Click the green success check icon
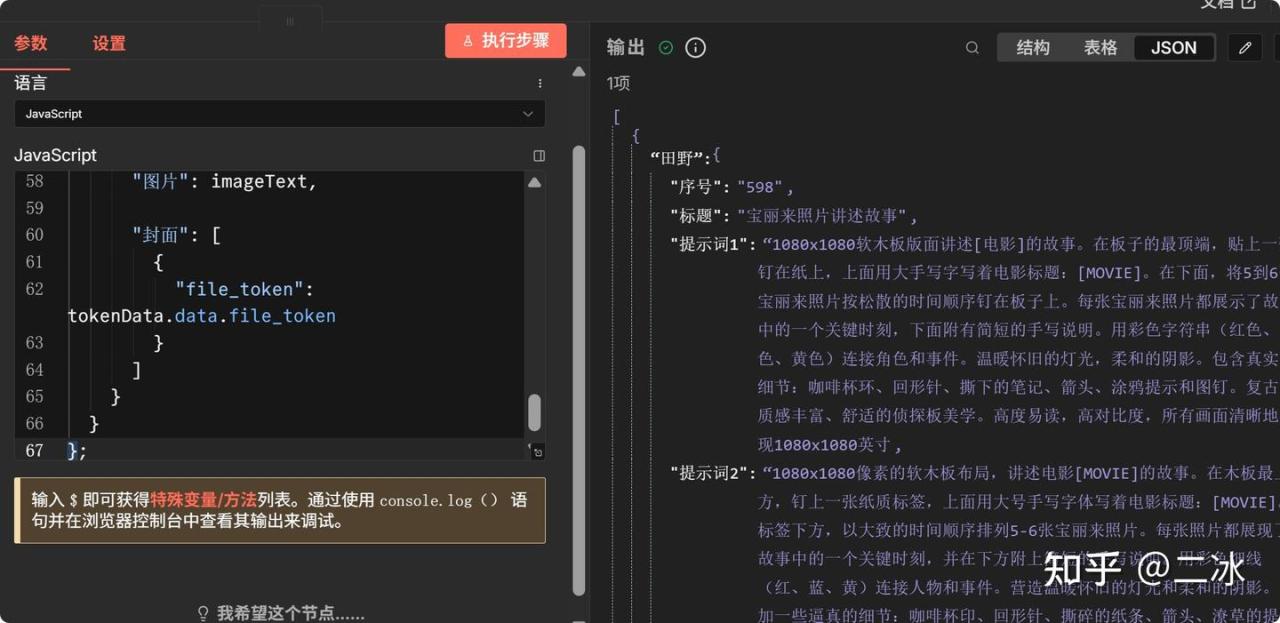Viewport: 1280px width, 623px height. click(666, 47)
